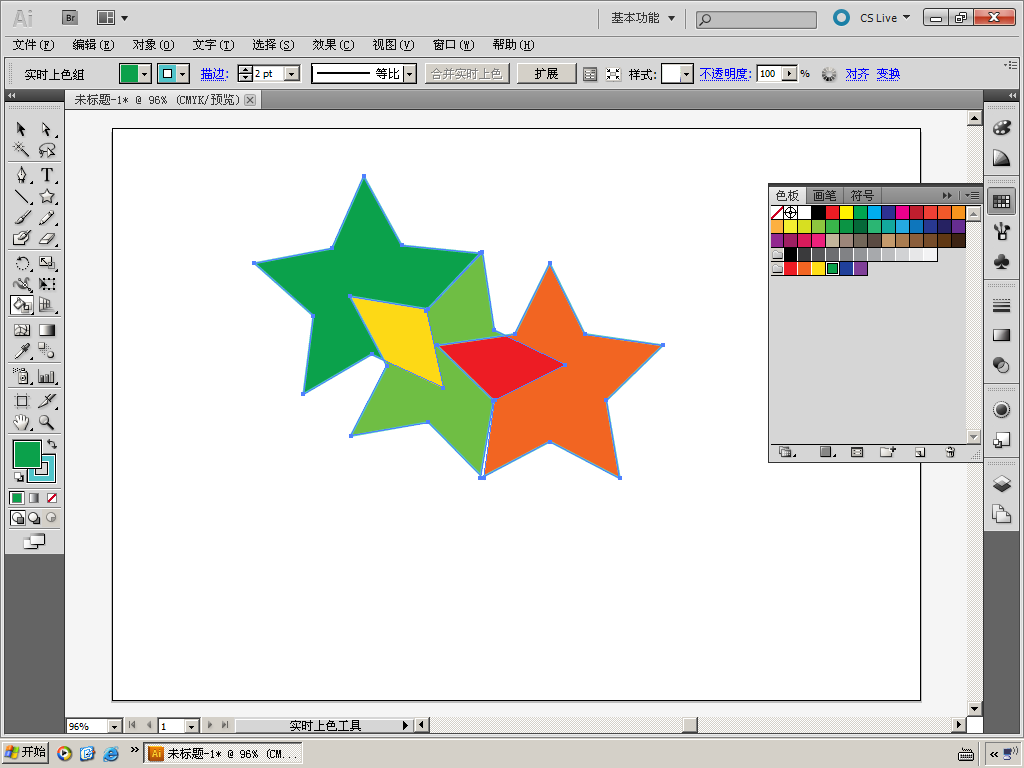The height and width of the screenshot is (768, 1024).
Task: Select the Pen tool in toolbox
Action: [x=21, y=175]
